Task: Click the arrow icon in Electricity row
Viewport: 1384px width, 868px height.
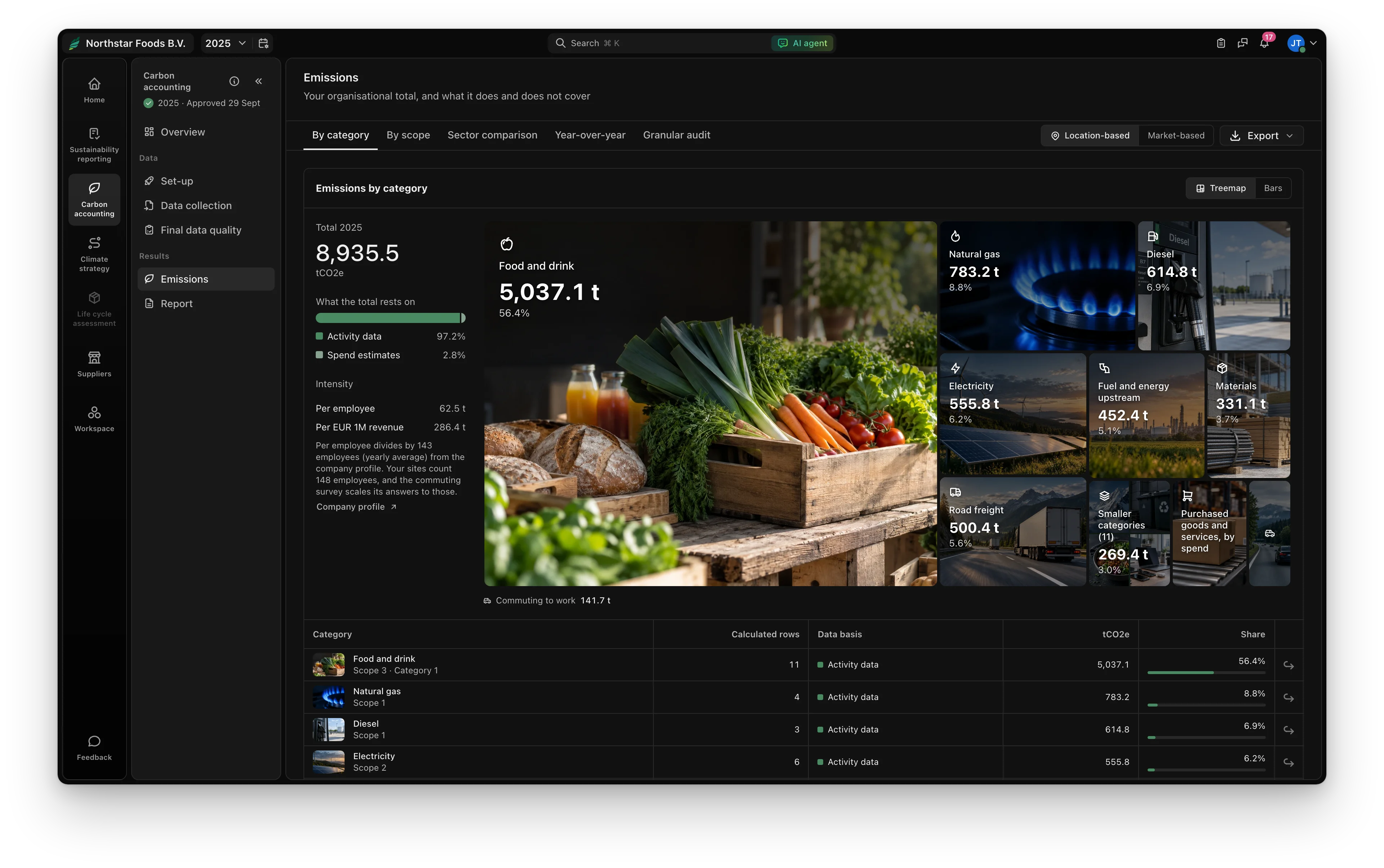Action: 1289,762
